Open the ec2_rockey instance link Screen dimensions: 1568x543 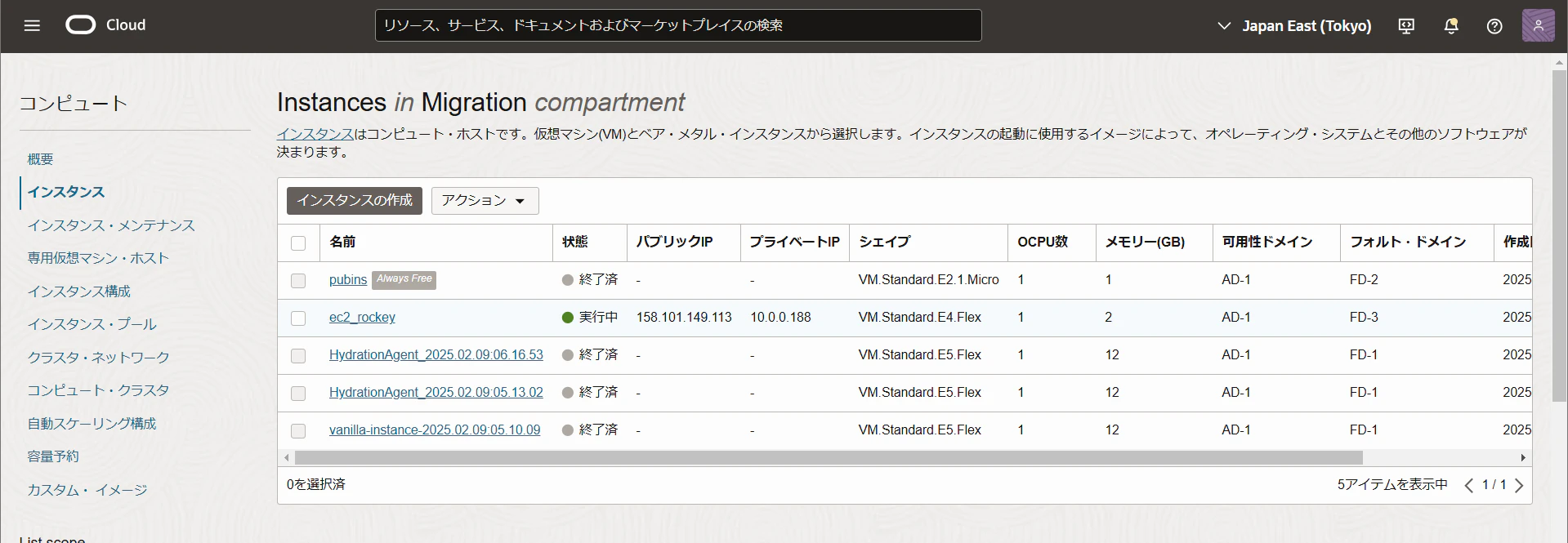click(362, 318)
